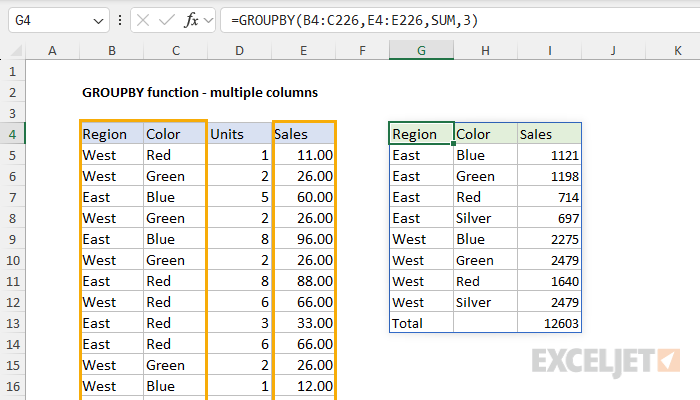Click the 'Region' header in cell G4

pyautogui.click(x=421, y=133)
